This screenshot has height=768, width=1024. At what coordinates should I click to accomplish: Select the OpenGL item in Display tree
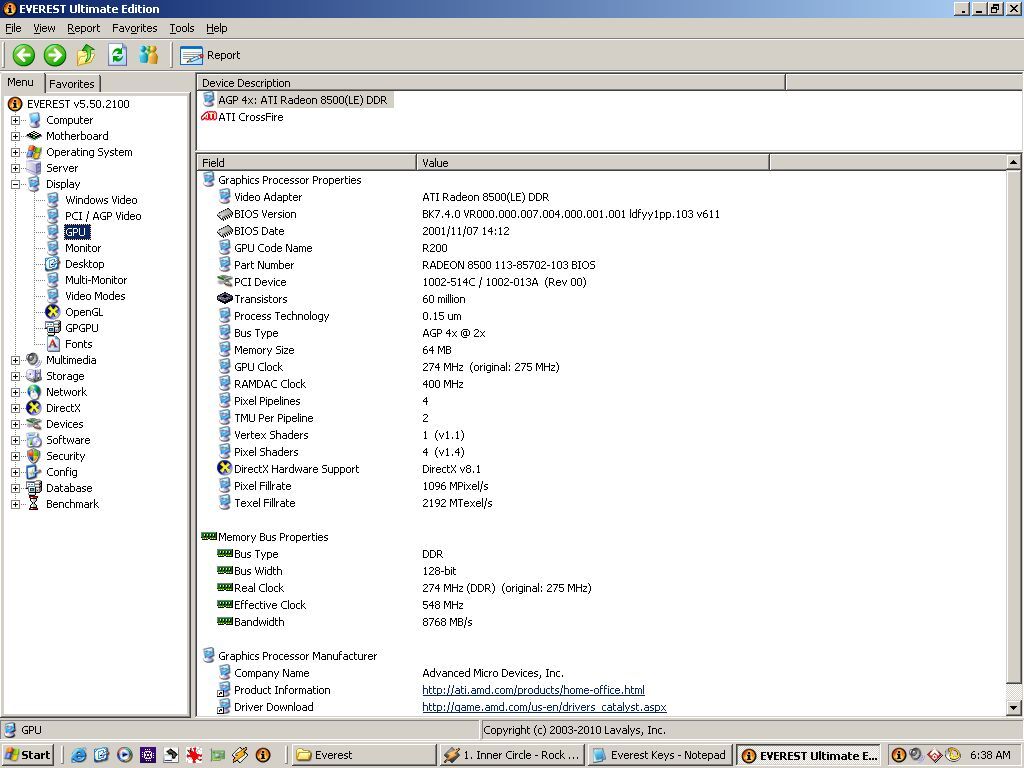pyautogui.click(x=84, y=312)
